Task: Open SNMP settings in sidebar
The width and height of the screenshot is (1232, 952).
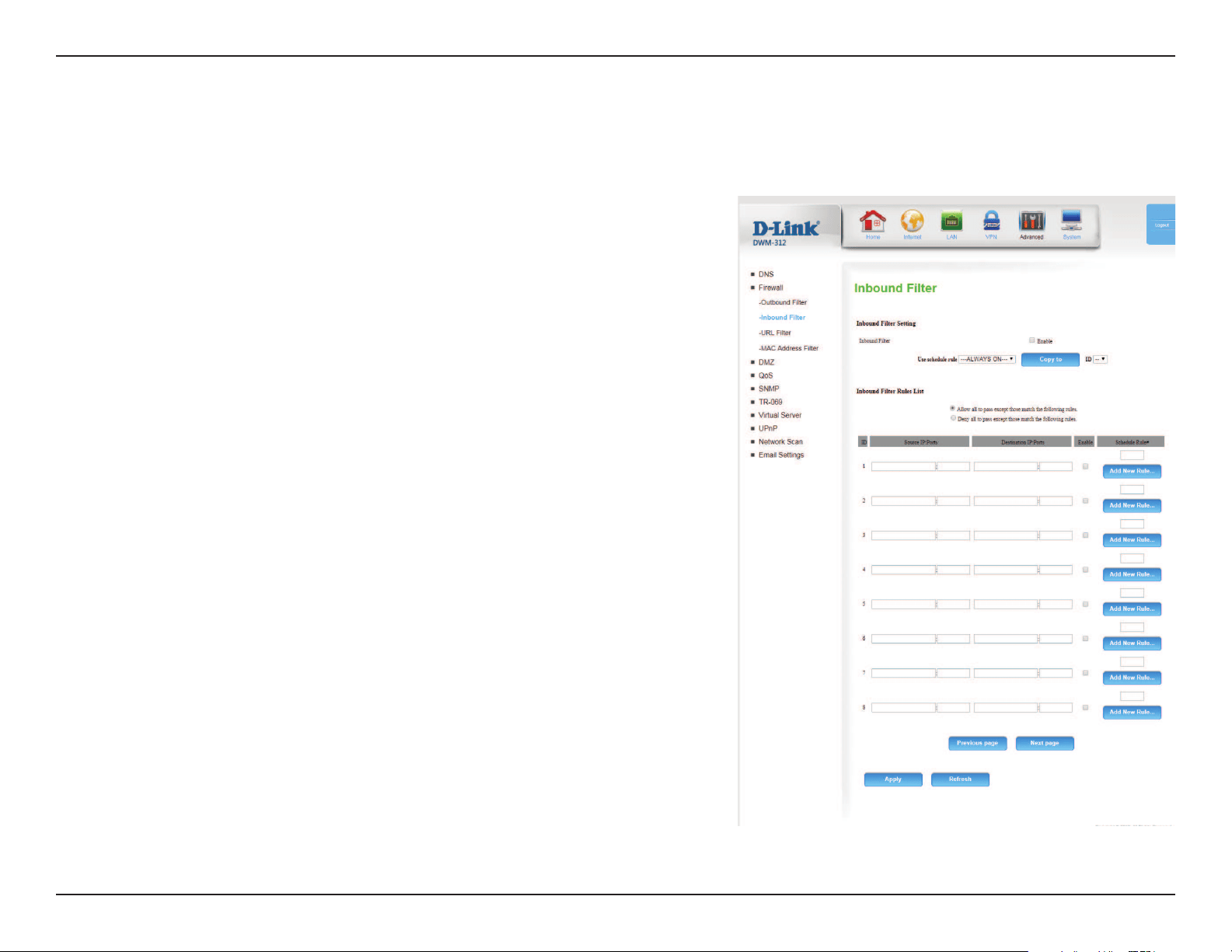Action: click(769, 389)
